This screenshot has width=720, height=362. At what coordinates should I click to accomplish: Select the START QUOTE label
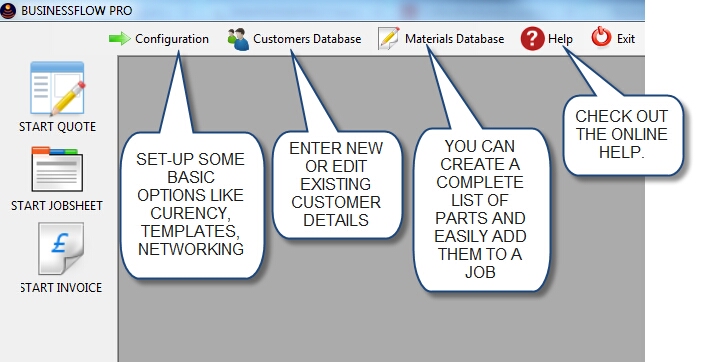pos(57,127)
